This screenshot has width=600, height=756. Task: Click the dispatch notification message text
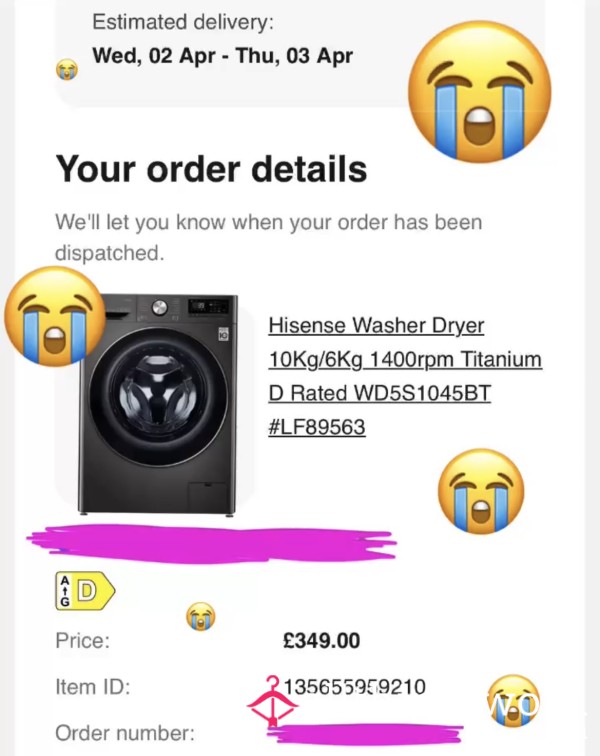[x=269, y=238]
